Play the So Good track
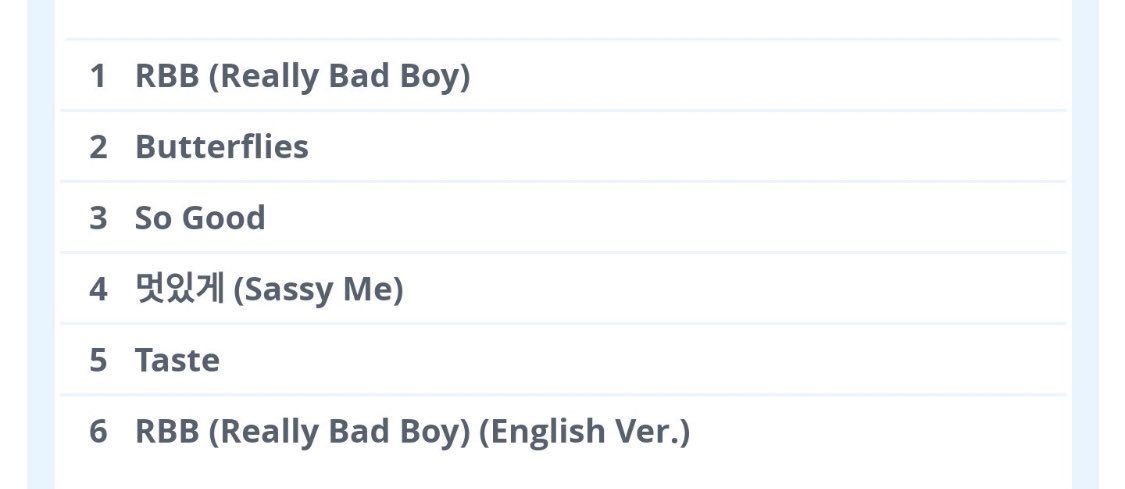This screenshot has width=1125, height=489. (x=200, y=218)
